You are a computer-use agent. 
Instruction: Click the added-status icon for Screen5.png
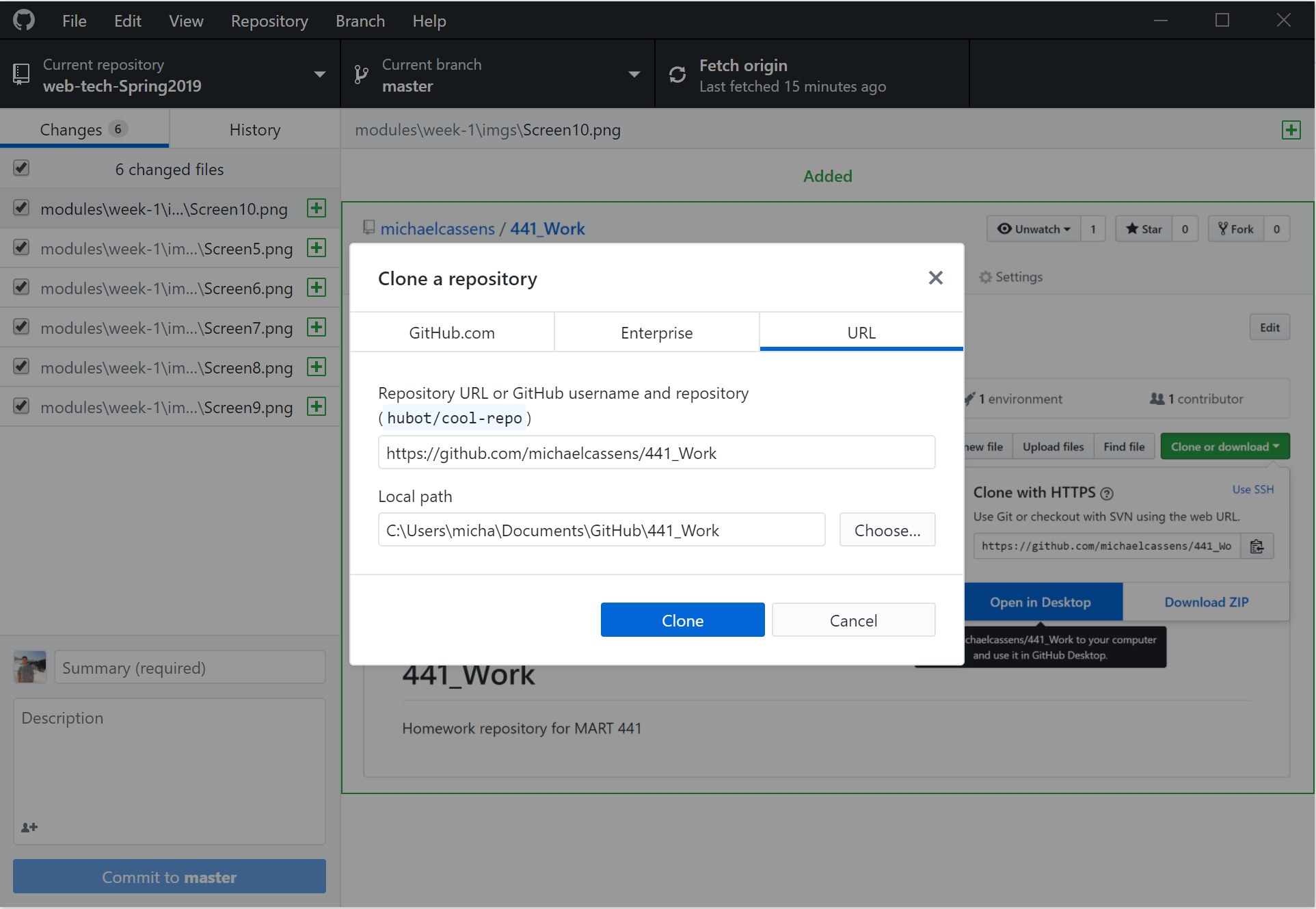tap(317, 248)
